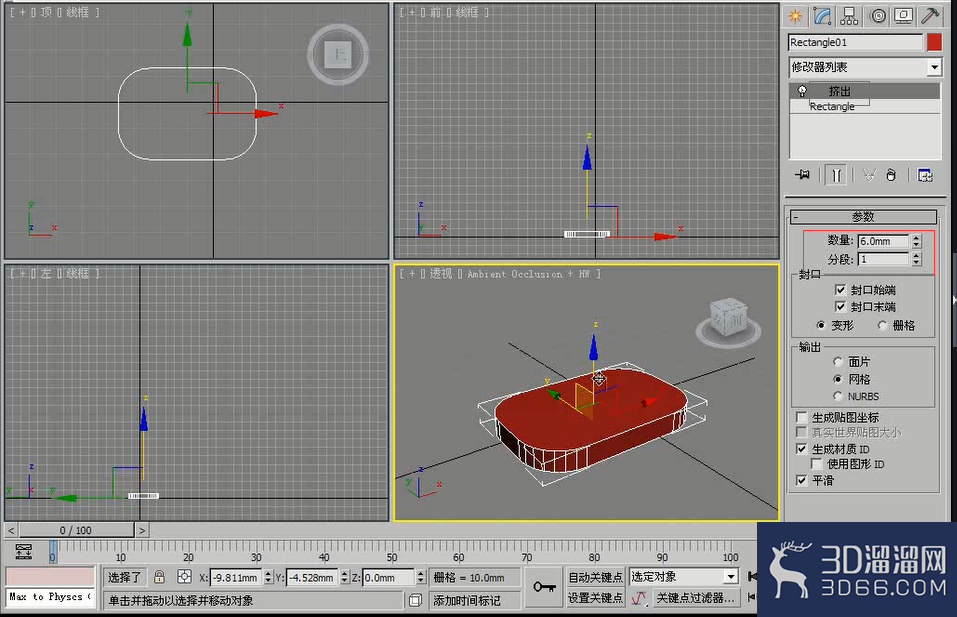Open the Utilities hammer tab

point(930,16)
